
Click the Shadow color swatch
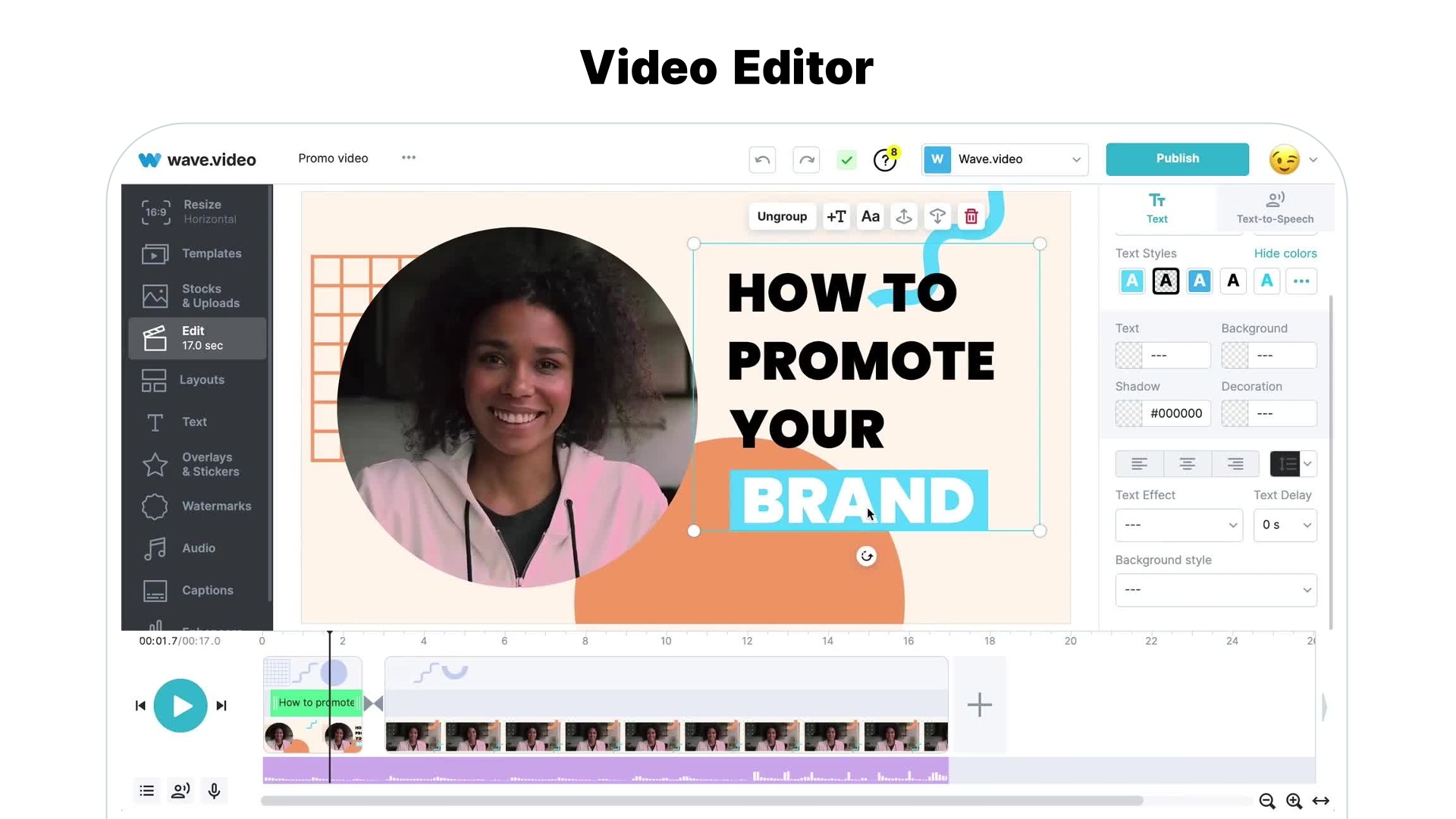[1128, 413]
